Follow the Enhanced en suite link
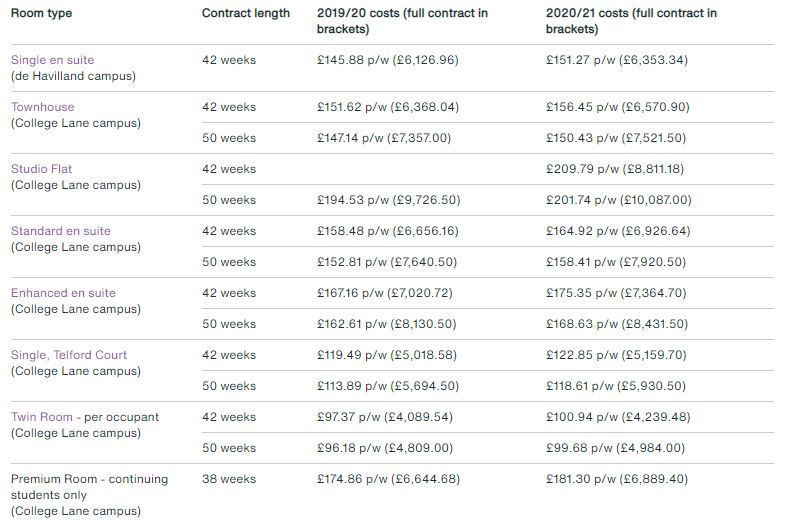 pos(63,293)
